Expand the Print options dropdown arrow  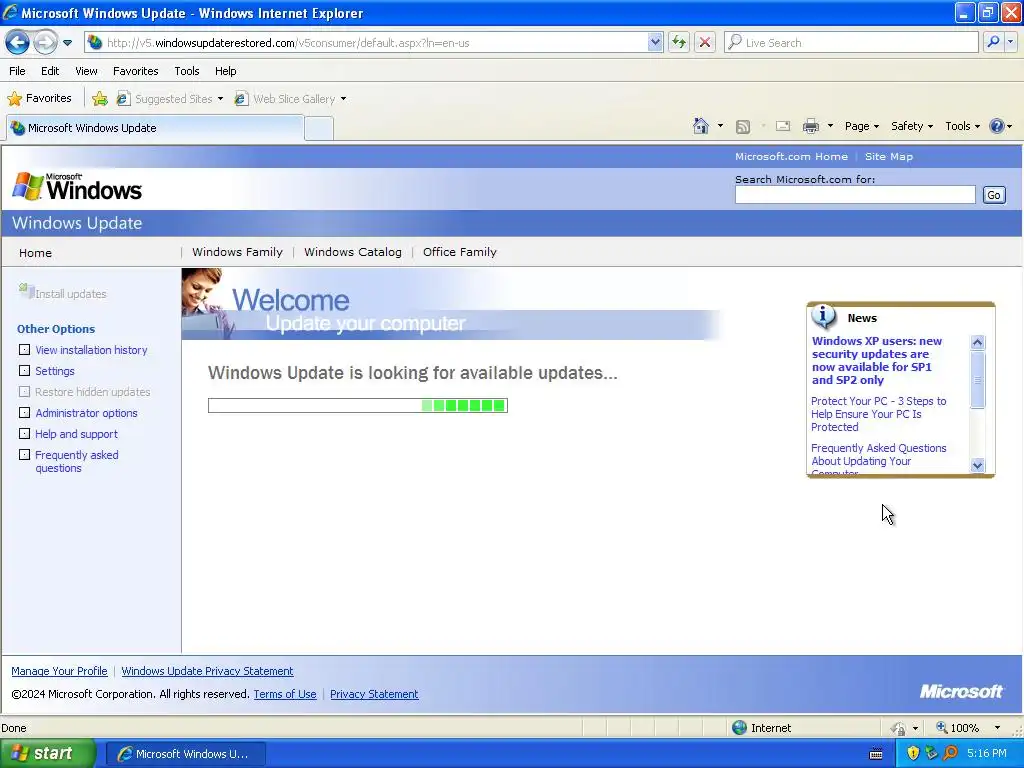pyautogui.click(x=830, y=126)
